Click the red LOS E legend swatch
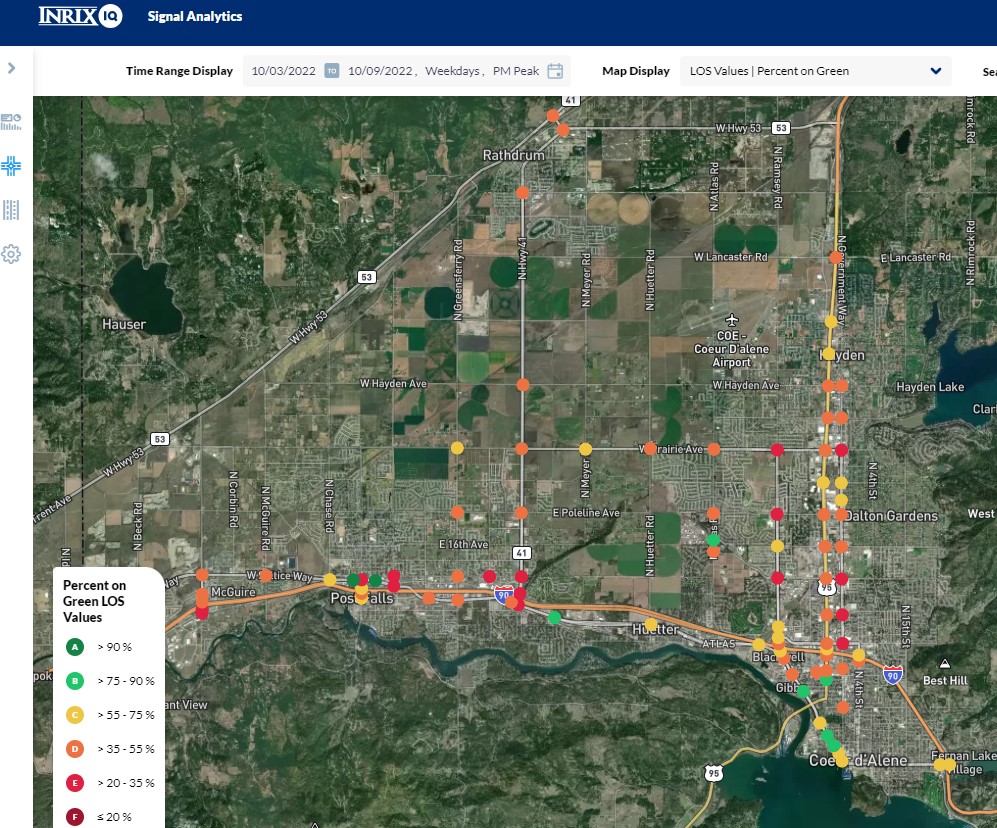 (74, 783)
